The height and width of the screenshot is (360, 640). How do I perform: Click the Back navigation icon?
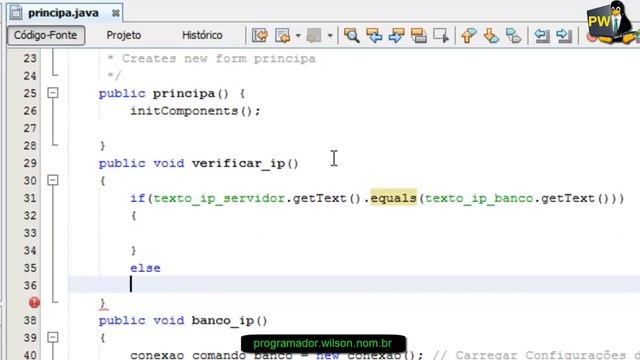(x=282, y=36)
